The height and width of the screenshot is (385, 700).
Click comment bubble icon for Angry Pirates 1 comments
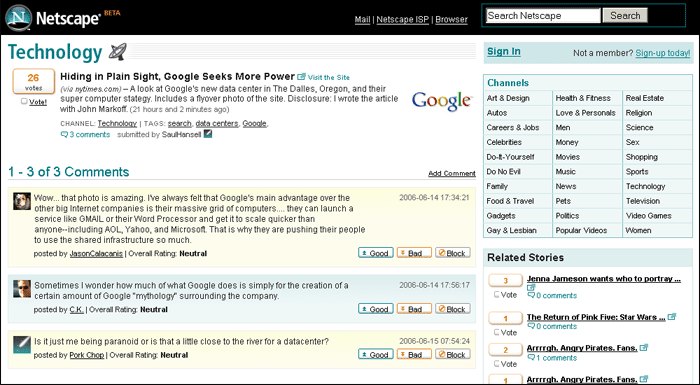531,358
